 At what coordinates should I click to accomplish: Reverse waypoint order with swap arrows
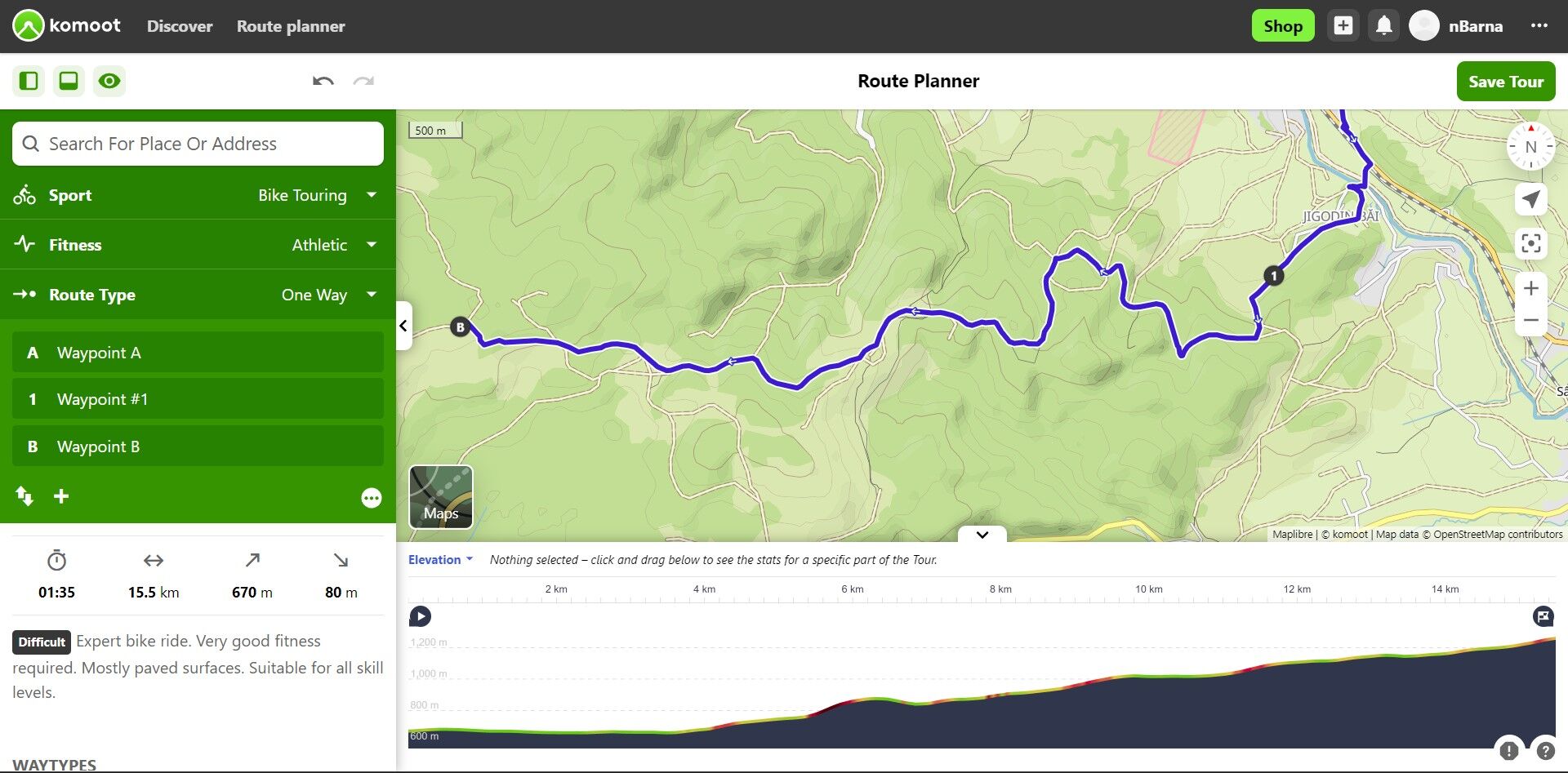(x=24, y=496)
